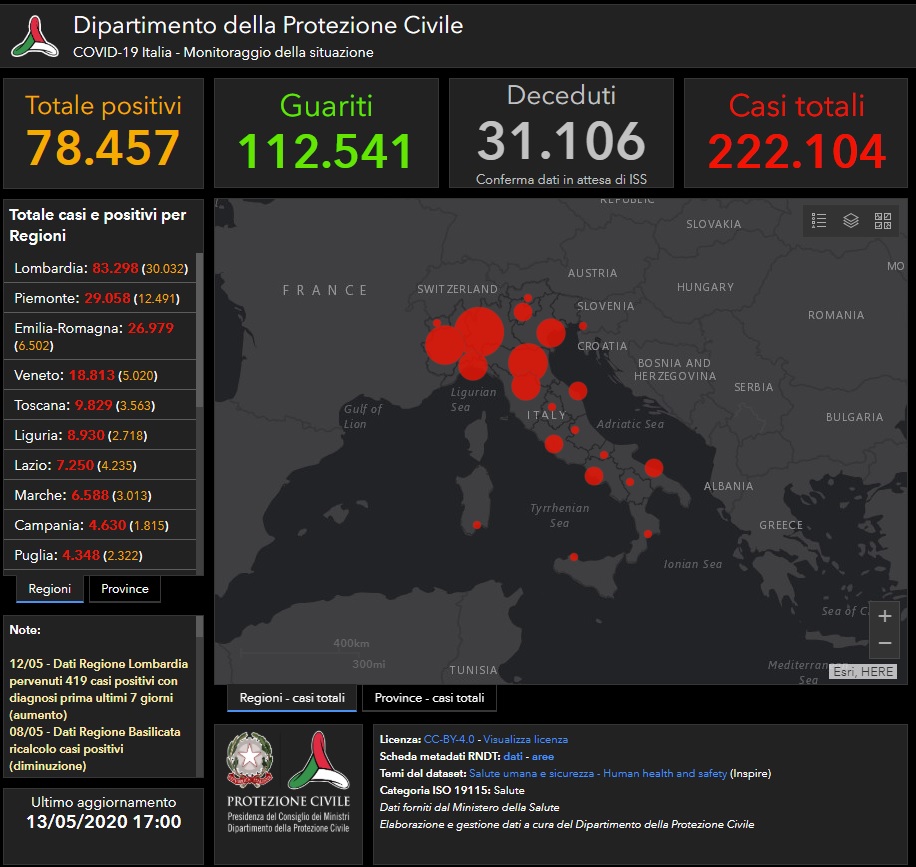Click the Dipartimento della Protezione Civile title
Image resolution: width=916 pixels, height=867 pixels.
coord(268,25)
